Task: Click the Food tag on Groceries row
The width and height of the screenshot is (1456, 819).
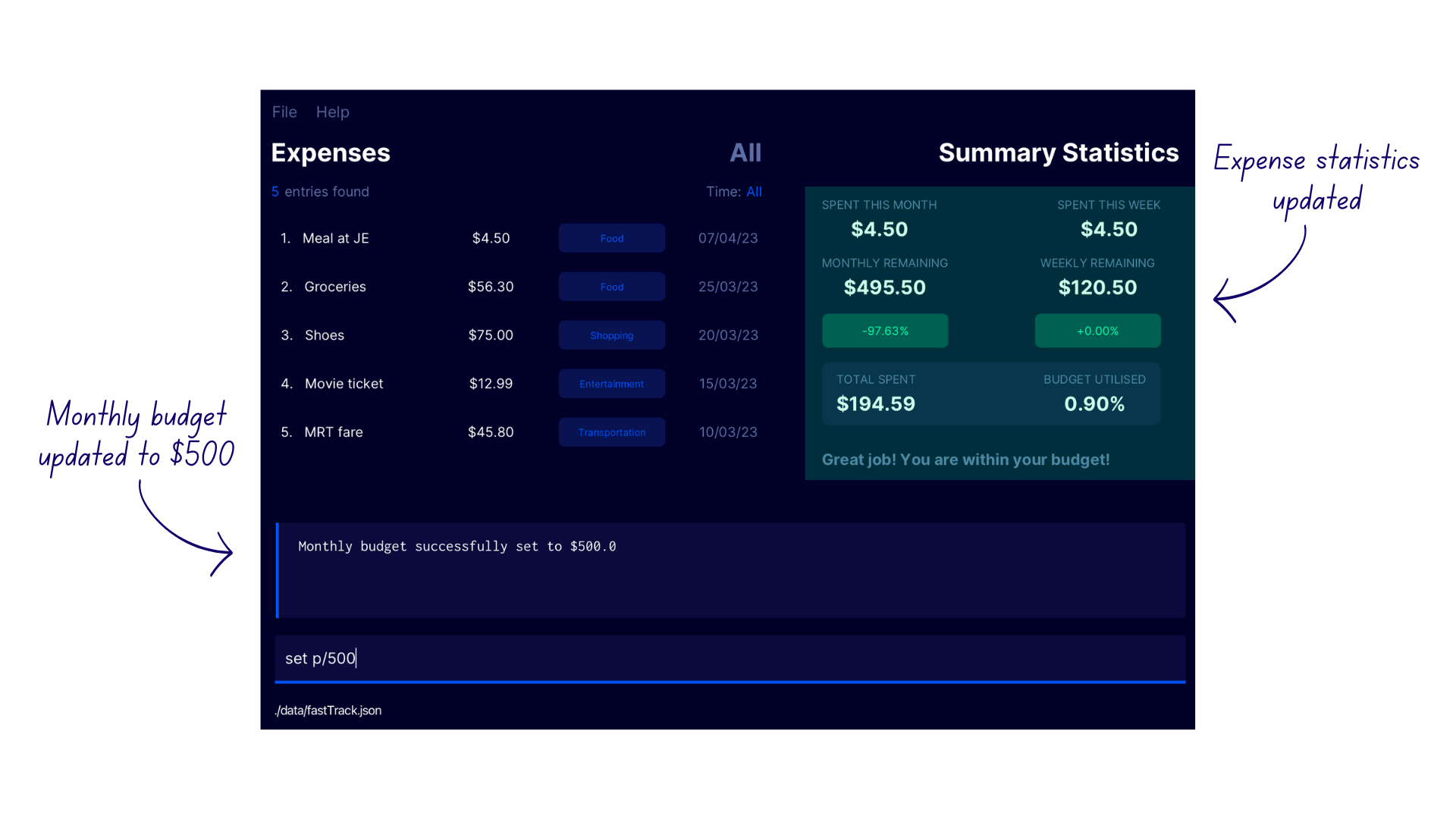Action: 612,287
